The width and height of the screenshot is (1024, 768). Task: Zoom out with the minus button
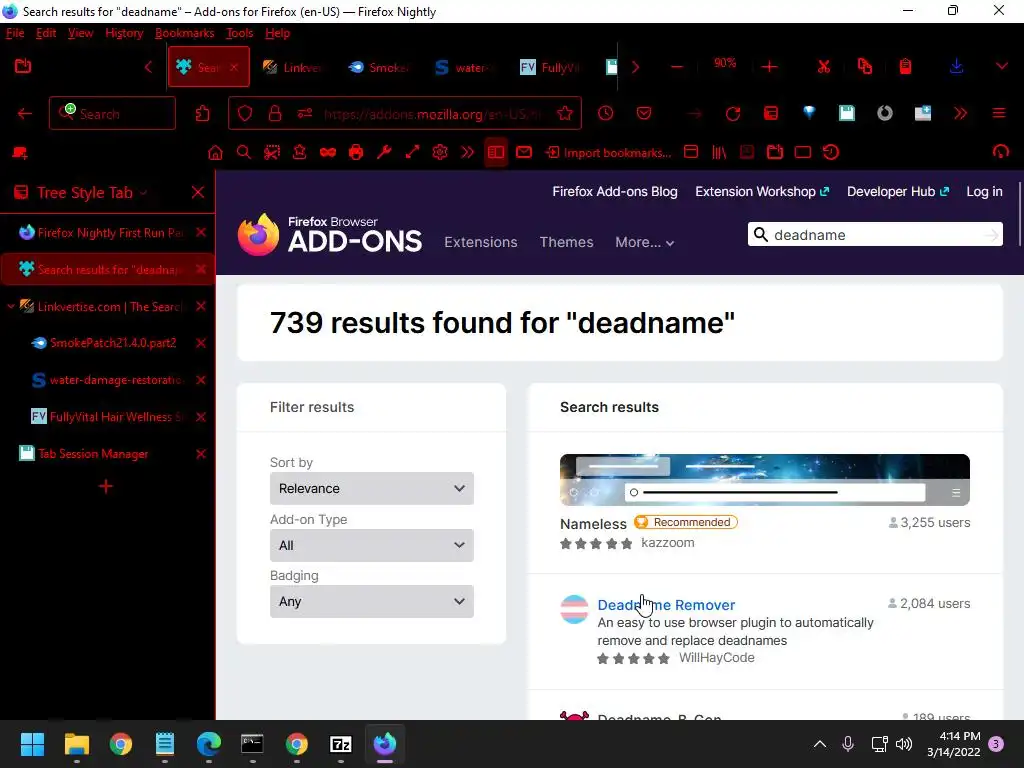(x=677, y=67)
